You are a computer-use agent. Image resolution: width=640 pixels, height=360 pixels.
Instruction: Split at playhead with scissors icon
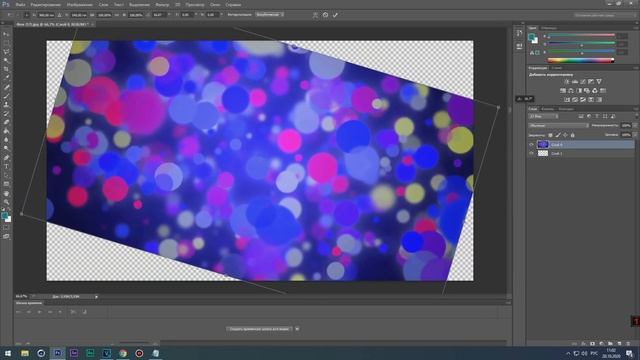pos(73,312)
